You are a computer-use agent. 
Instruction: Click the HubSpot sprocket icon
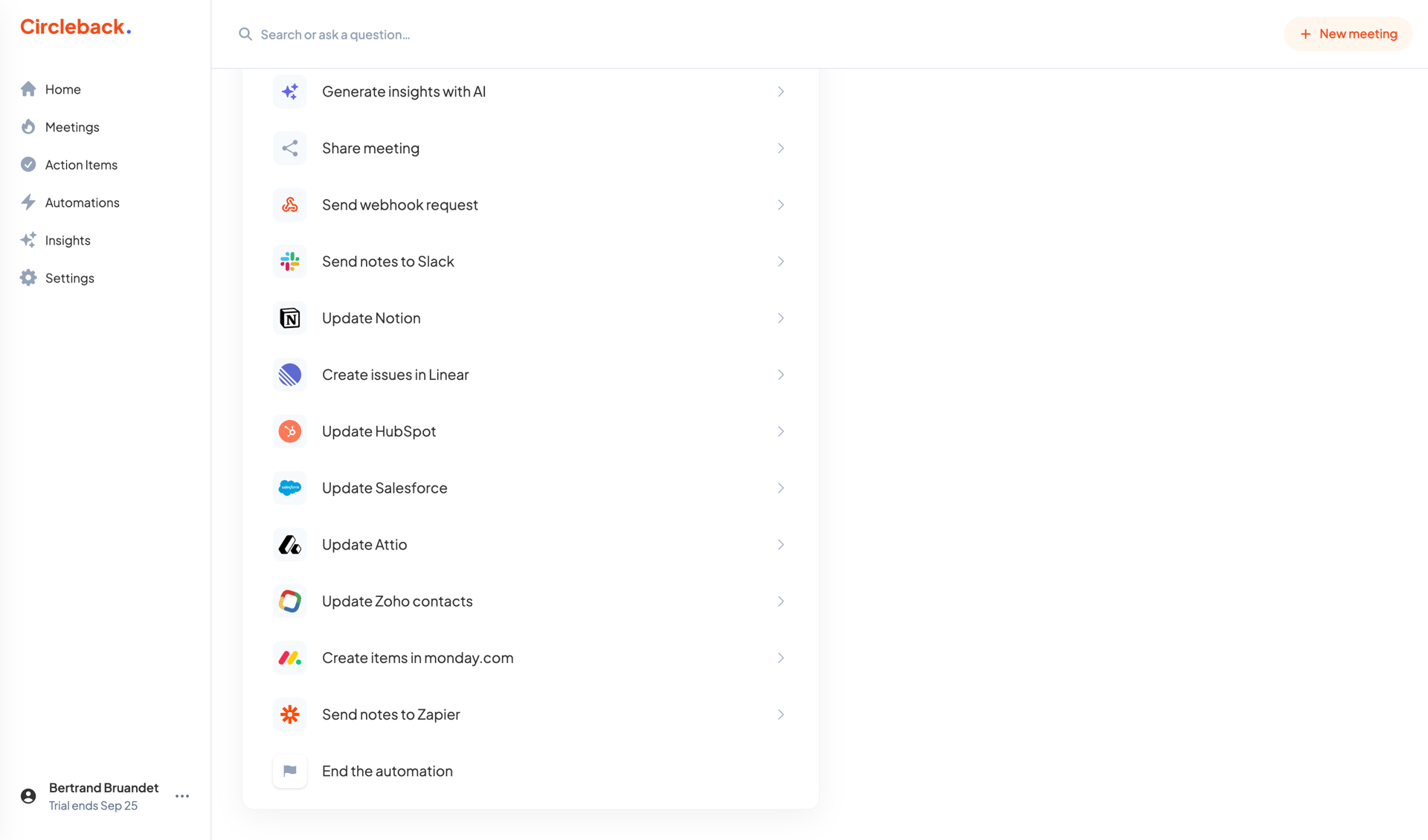click(x=289, y=431)
